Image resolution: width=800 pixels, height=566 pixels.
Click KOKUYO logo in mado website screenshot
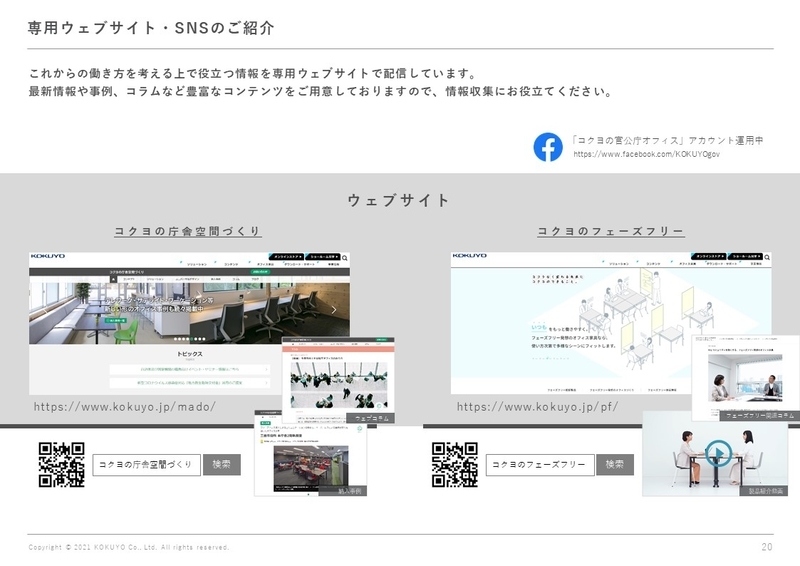click(x=47, y=256)
